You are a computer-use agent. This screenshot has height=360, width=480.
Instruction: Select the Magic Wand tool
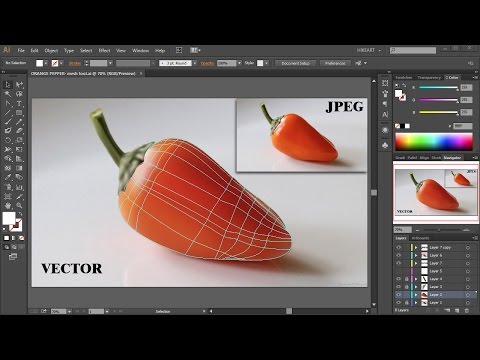8,94
